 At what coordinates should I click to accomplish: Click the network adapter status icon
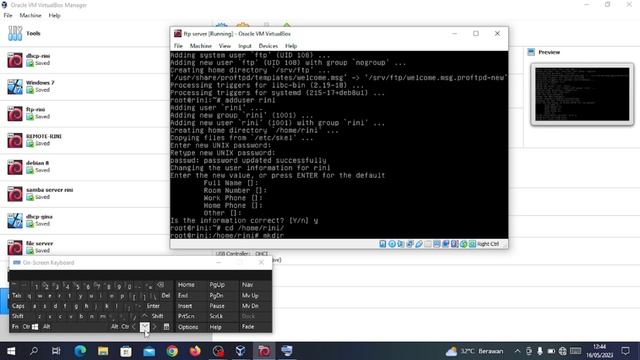coord(410,244)
